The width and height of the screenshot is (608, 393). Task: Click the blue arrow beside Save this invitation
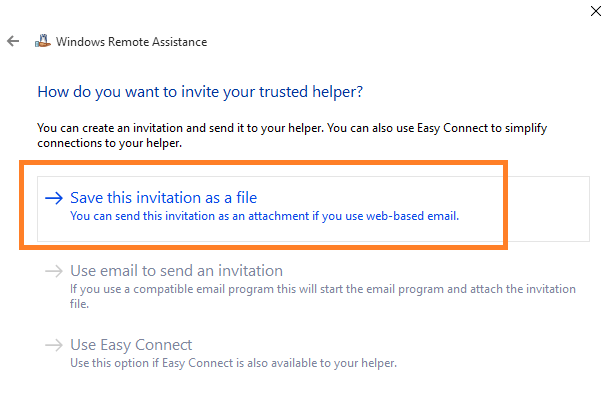pos(54,198)
